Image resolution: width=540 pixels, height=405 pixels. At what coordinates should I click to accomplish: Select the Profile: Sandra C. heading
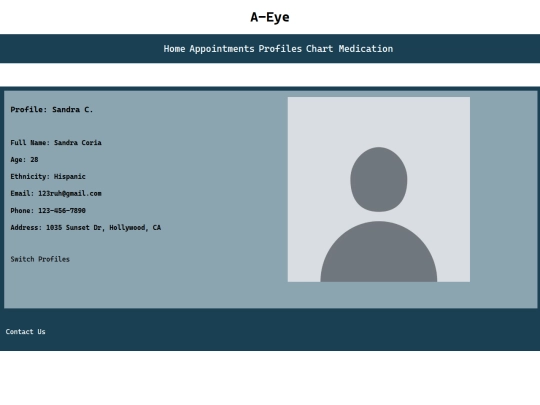click(x=52, y=110)
